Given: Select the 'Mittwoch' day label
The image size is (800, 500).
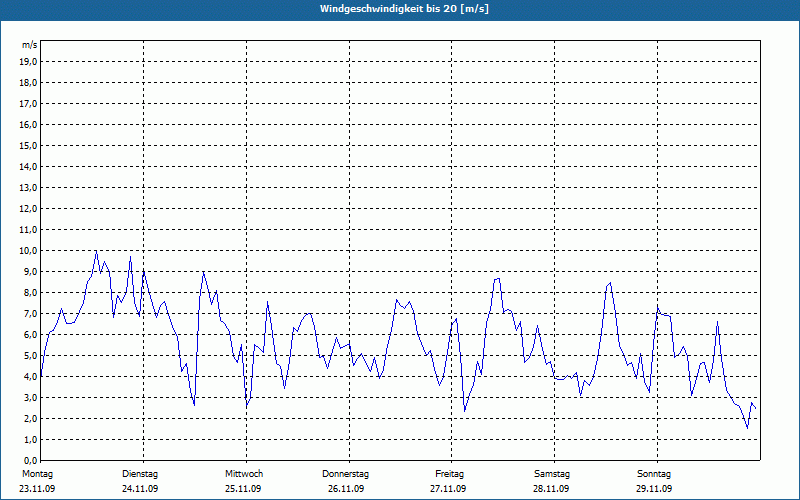Looking at the screenshot, I should click(244, 474).
